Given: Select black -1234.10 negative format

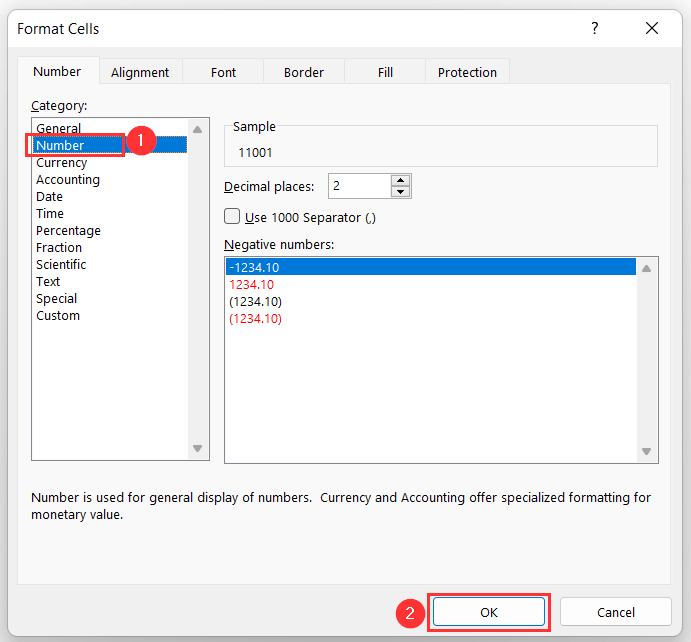Looking at the screenshot, I should coord(431,267).
